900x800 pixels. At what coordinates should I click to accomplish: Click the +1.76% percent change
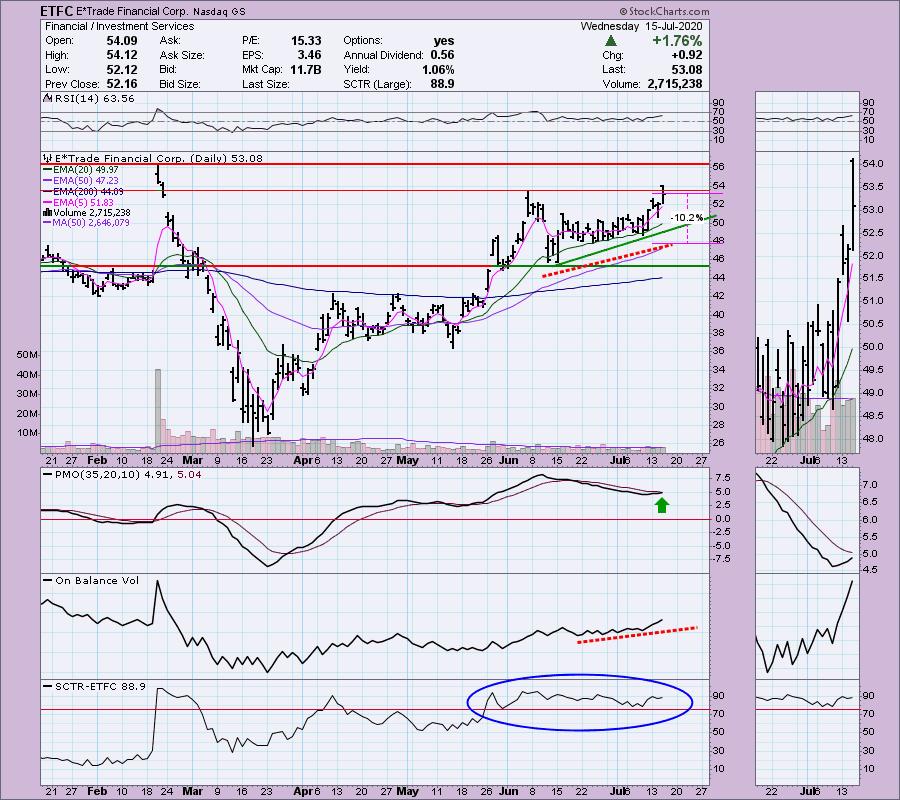click(677, 41)
